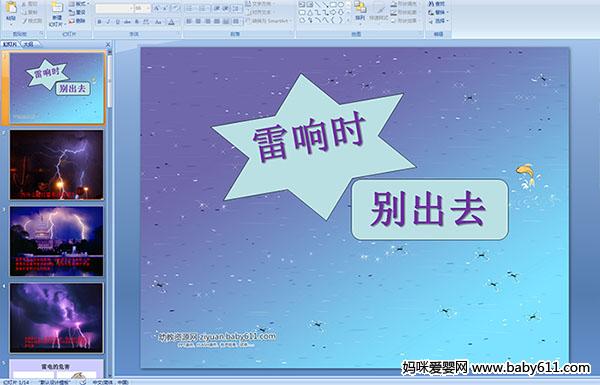This screenshot has width=600, height=385.
Task: Toggle Underline formatting
Action: 117,22
